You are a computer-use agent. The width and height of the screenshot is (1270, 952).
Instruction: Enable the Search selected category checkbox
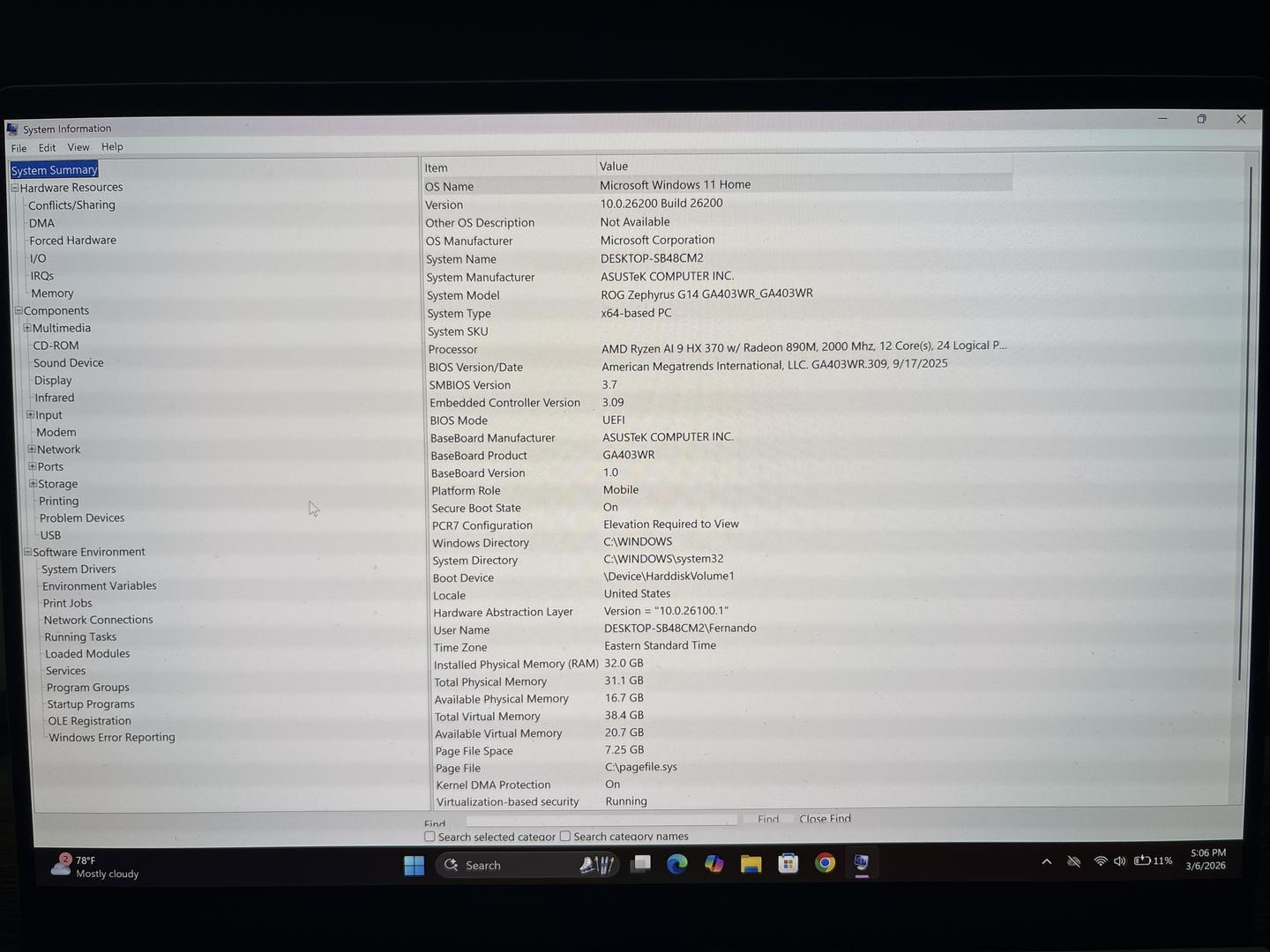coord(430,837)
